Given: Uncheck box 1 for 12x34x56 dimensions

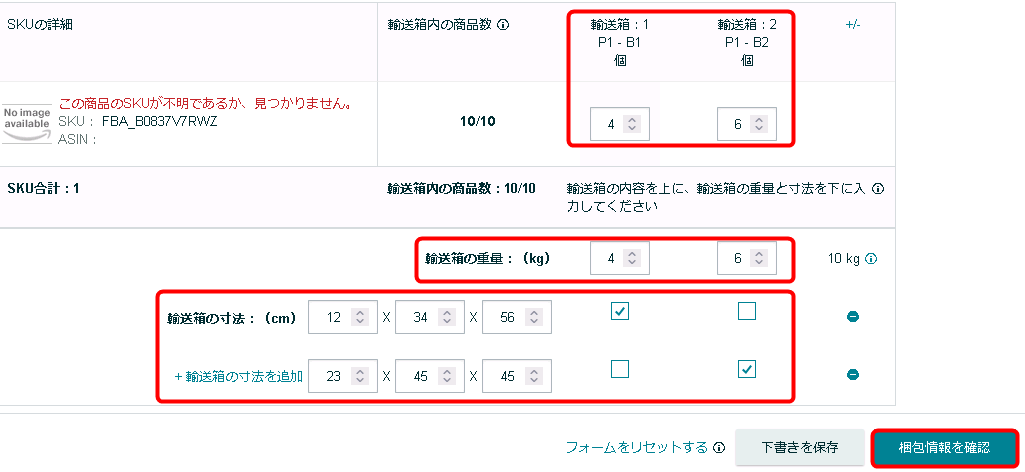Looking at the screenshot, I should [x=620, y=312].
